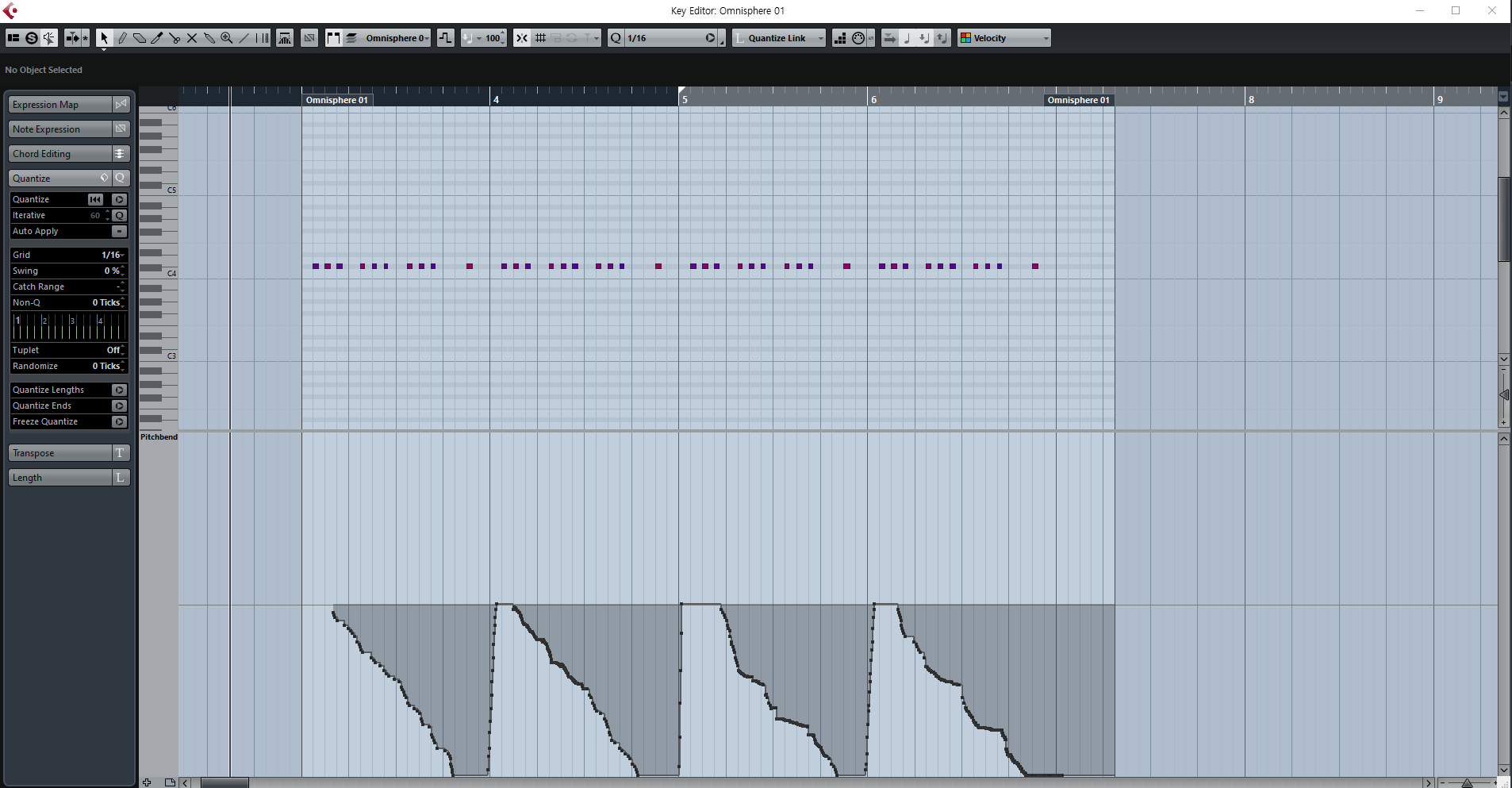
Task: Click the horizontal scrollbar thumb
Action: 224,783
